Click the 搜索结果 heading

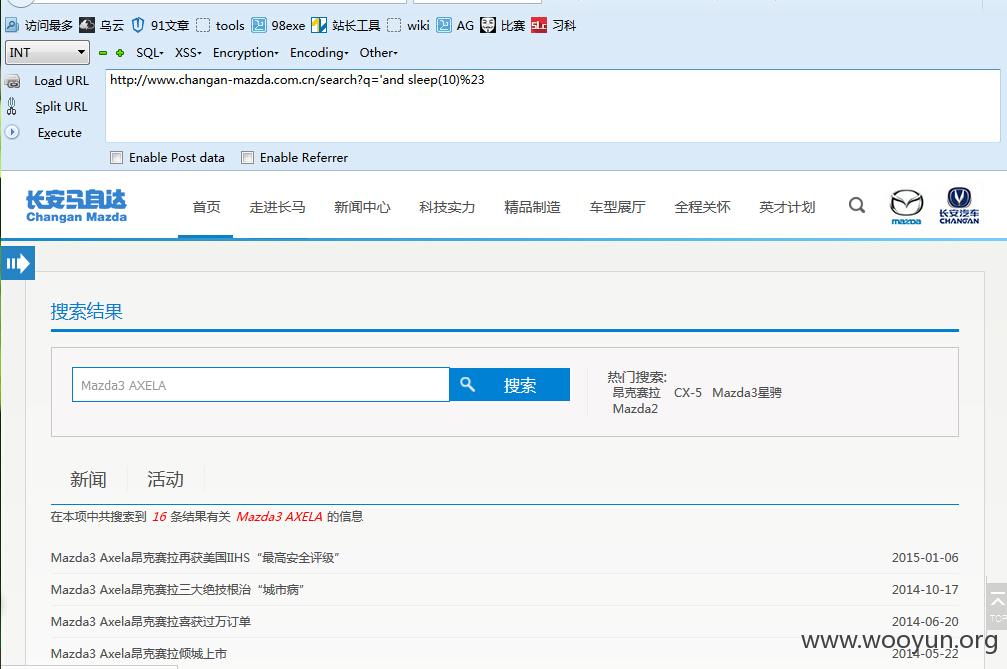pos(87,311)
